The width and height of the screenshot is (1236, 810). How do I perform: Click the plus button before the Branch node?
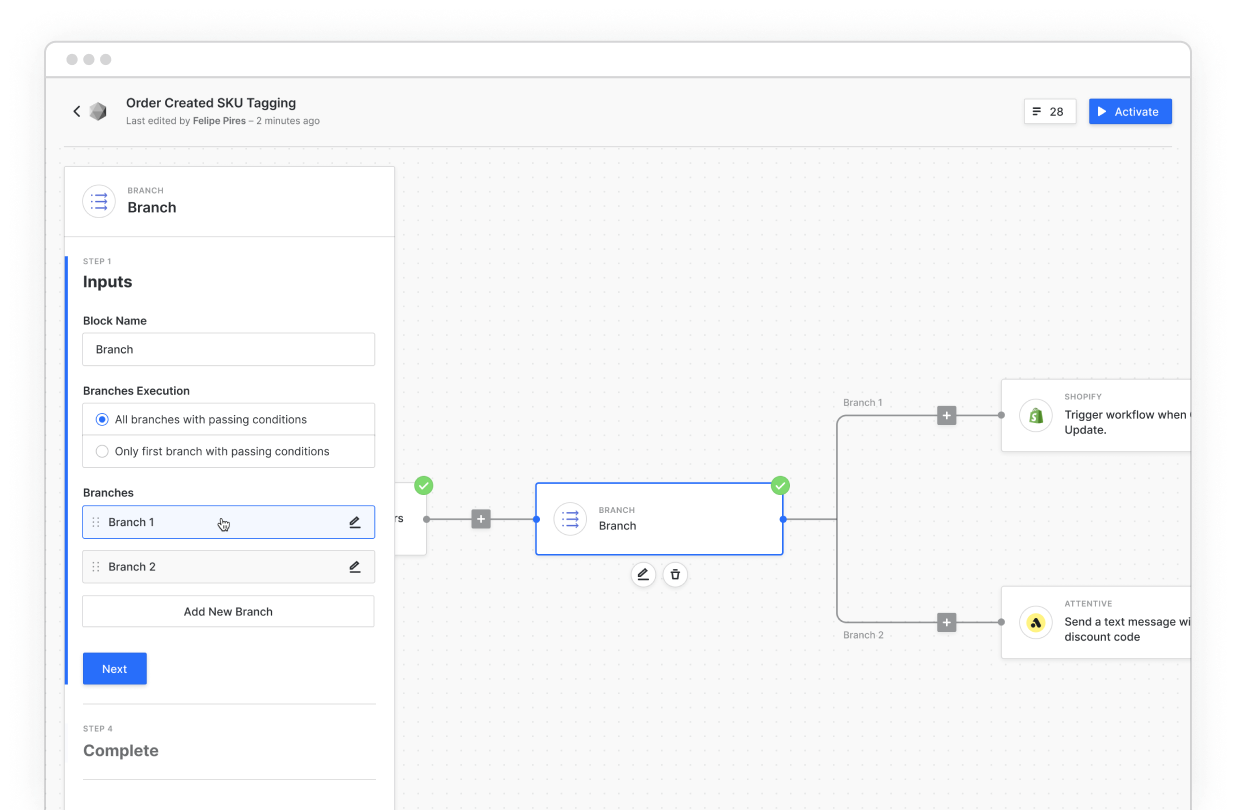[x=481, y=519]
